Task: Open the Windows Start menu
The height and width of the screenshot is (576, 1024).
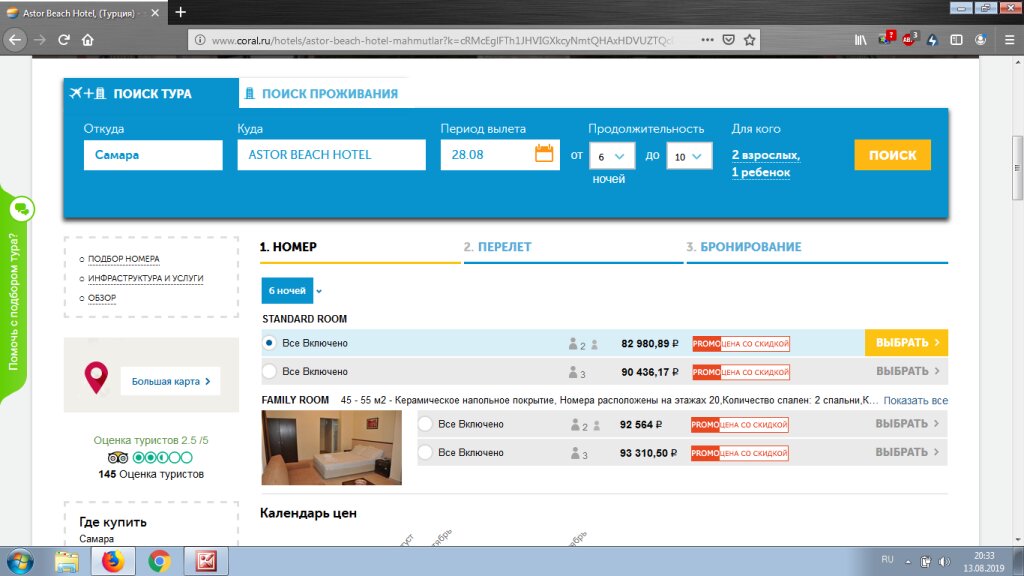Action: point(20,562)
